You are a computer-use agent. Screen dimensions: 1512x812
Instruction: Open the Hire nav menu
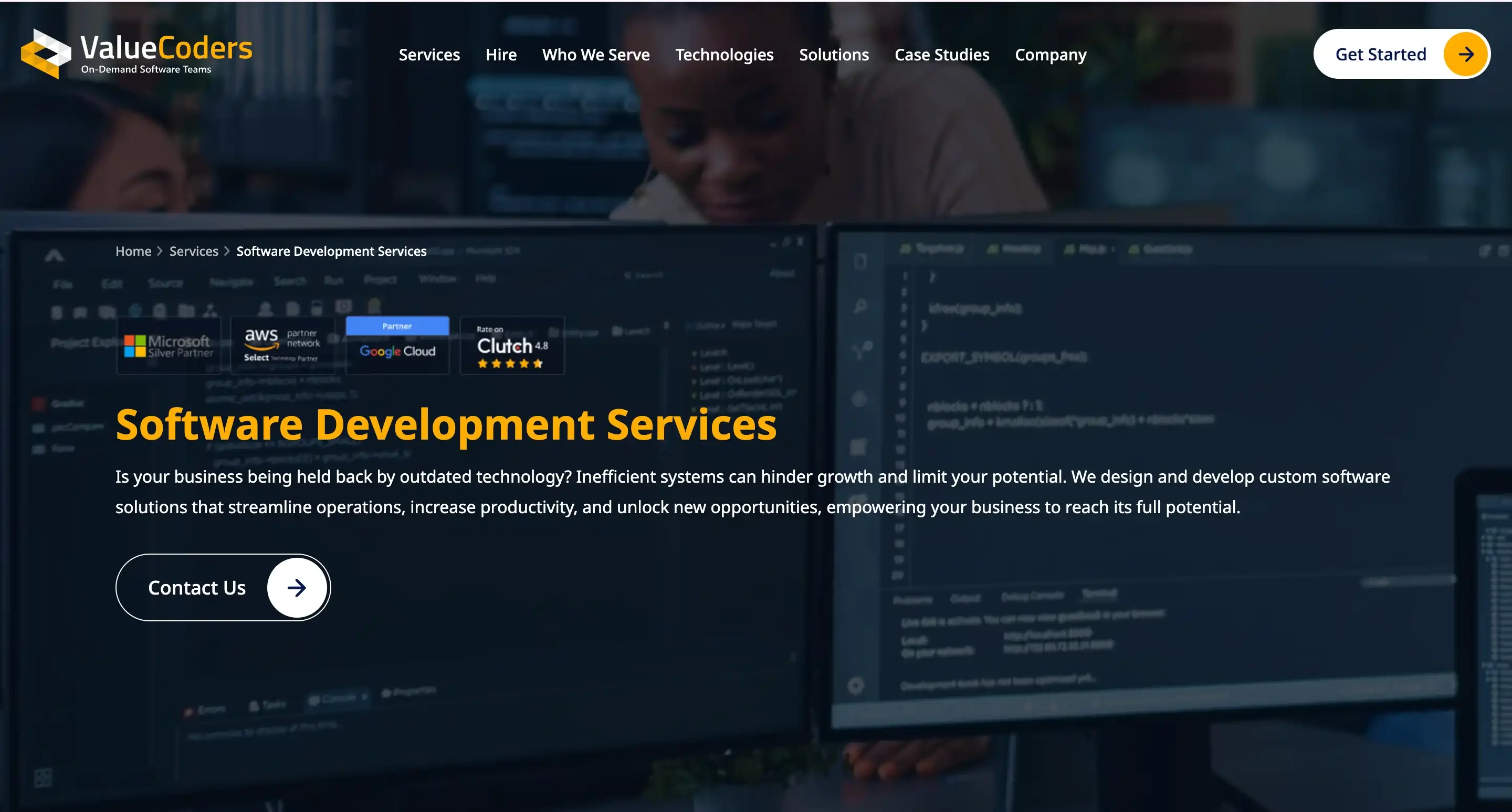(501, 55)
